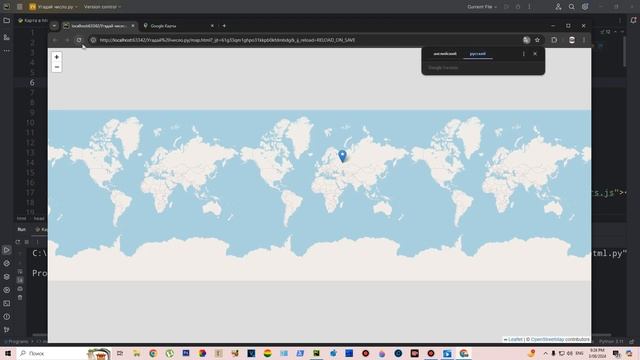Open the Services tool window icon
The image size is (640, 360).
point(7,290)
